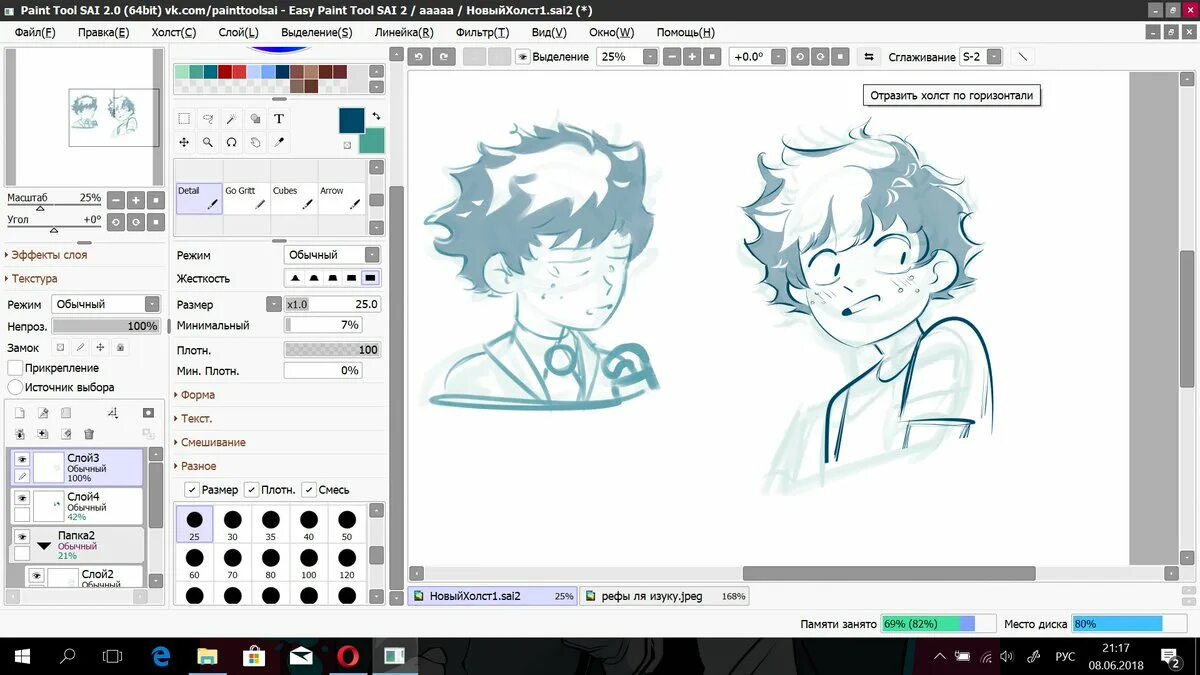Toggle the Выделение eye button
The width and height of the screenshot is (1200, 675).
click(523, 57)
